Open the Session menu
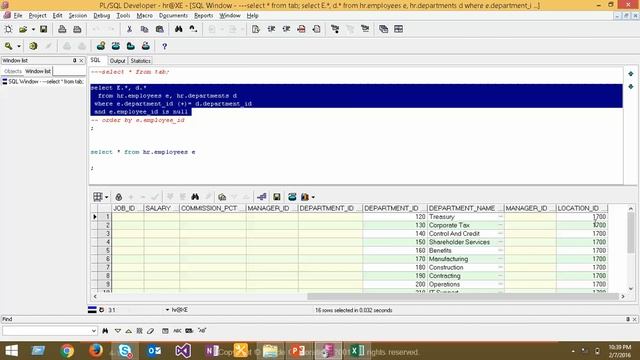This screenshot has height=360, width=640. point(78,16)
